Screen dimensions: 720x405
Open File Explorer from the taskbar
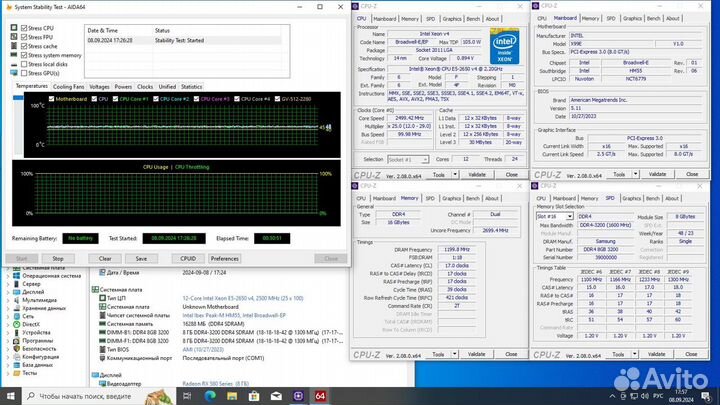(232, 396)
